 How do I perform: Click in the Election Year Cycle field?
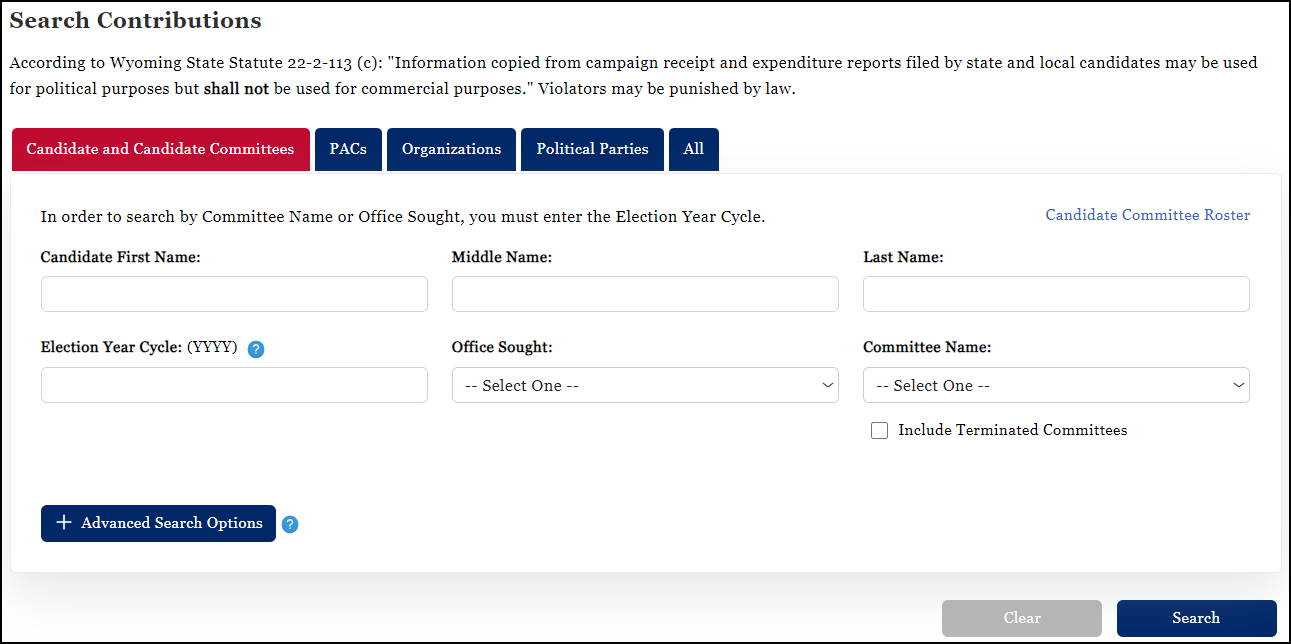point(234,385)
